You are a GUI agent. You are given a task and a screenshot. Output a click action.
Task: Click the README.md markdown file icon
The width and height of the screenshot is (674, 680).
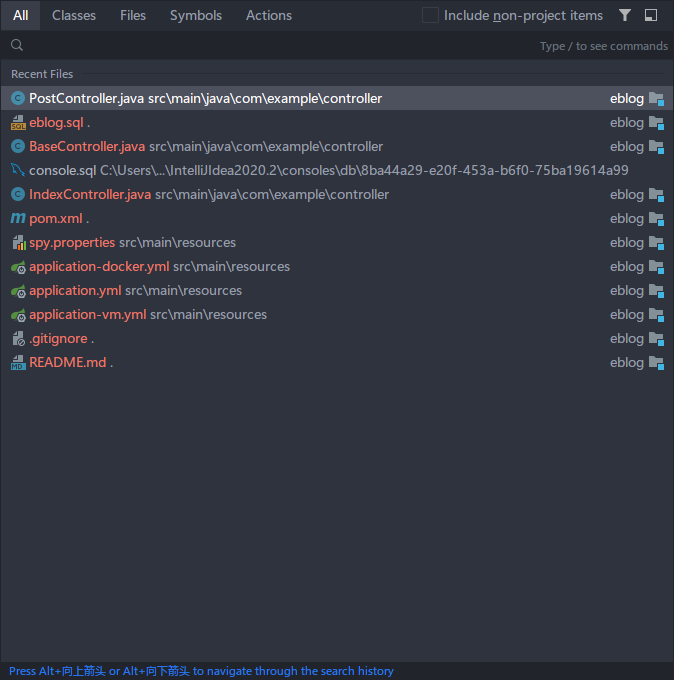tap(17, 362)
